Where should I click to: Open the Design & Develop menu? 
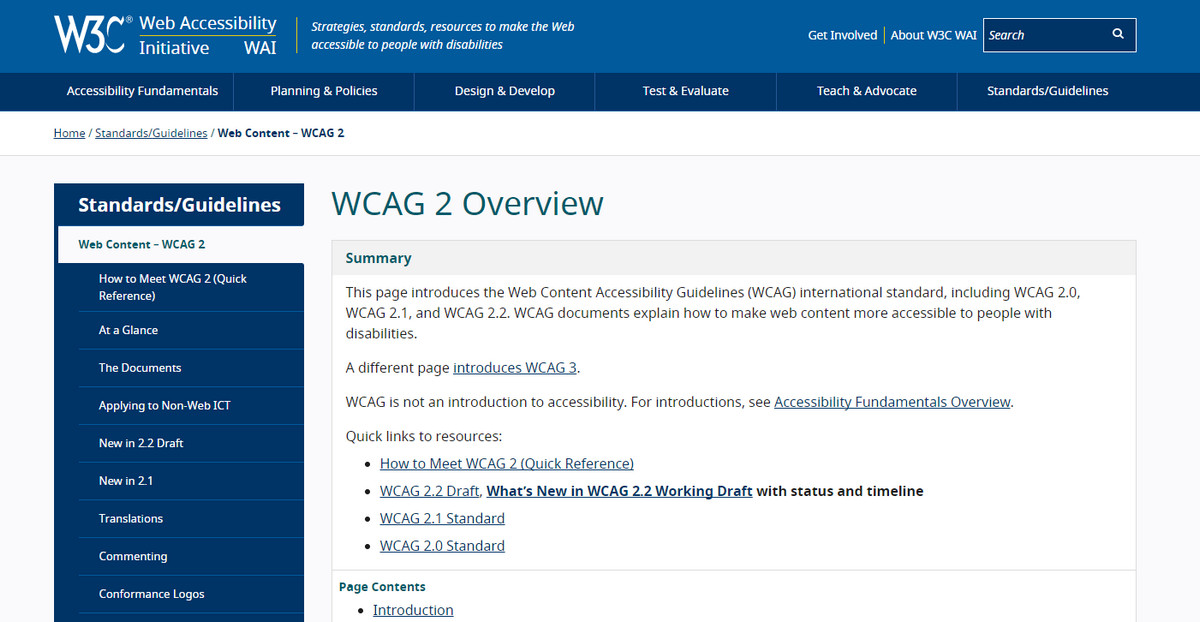[505, 91]
